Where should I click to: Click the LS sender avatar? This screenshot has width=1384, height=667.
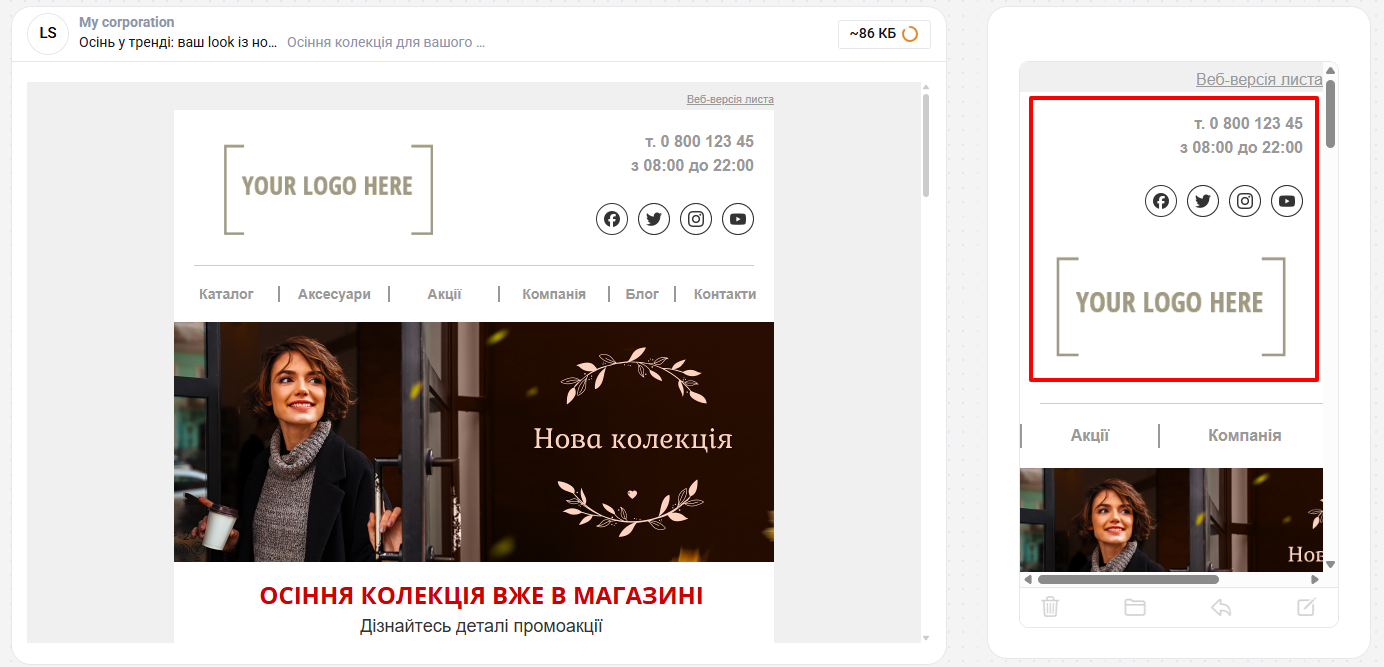tap(48, 34)
